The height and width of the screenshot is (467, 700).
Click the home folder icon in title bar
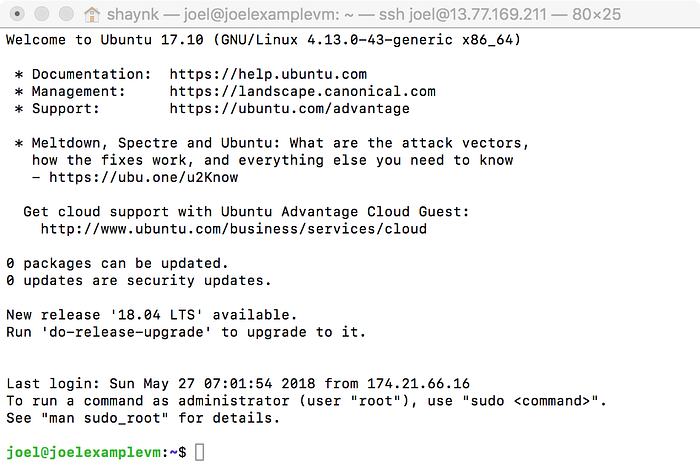click(x=92, y=14)
